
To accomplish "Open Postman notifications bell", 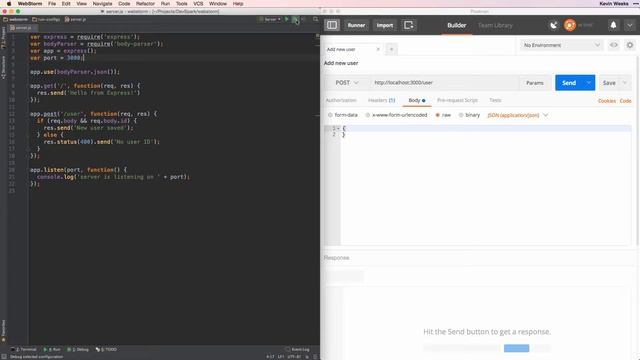I will [613, 25].
